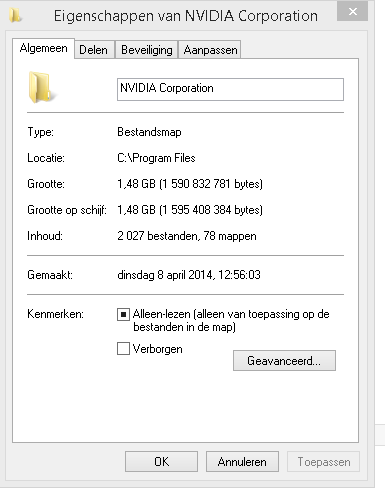Close the Eigenschappen dialog with the X button
The width and height of the screenshot is (385, 488).
[352, 12]
